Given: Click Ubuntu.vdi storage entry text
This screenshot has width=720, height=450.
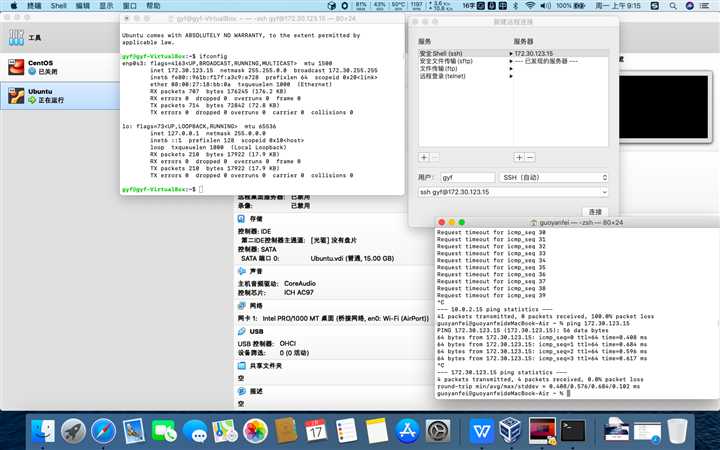Looking at the screenshot, I should (352, 259).
